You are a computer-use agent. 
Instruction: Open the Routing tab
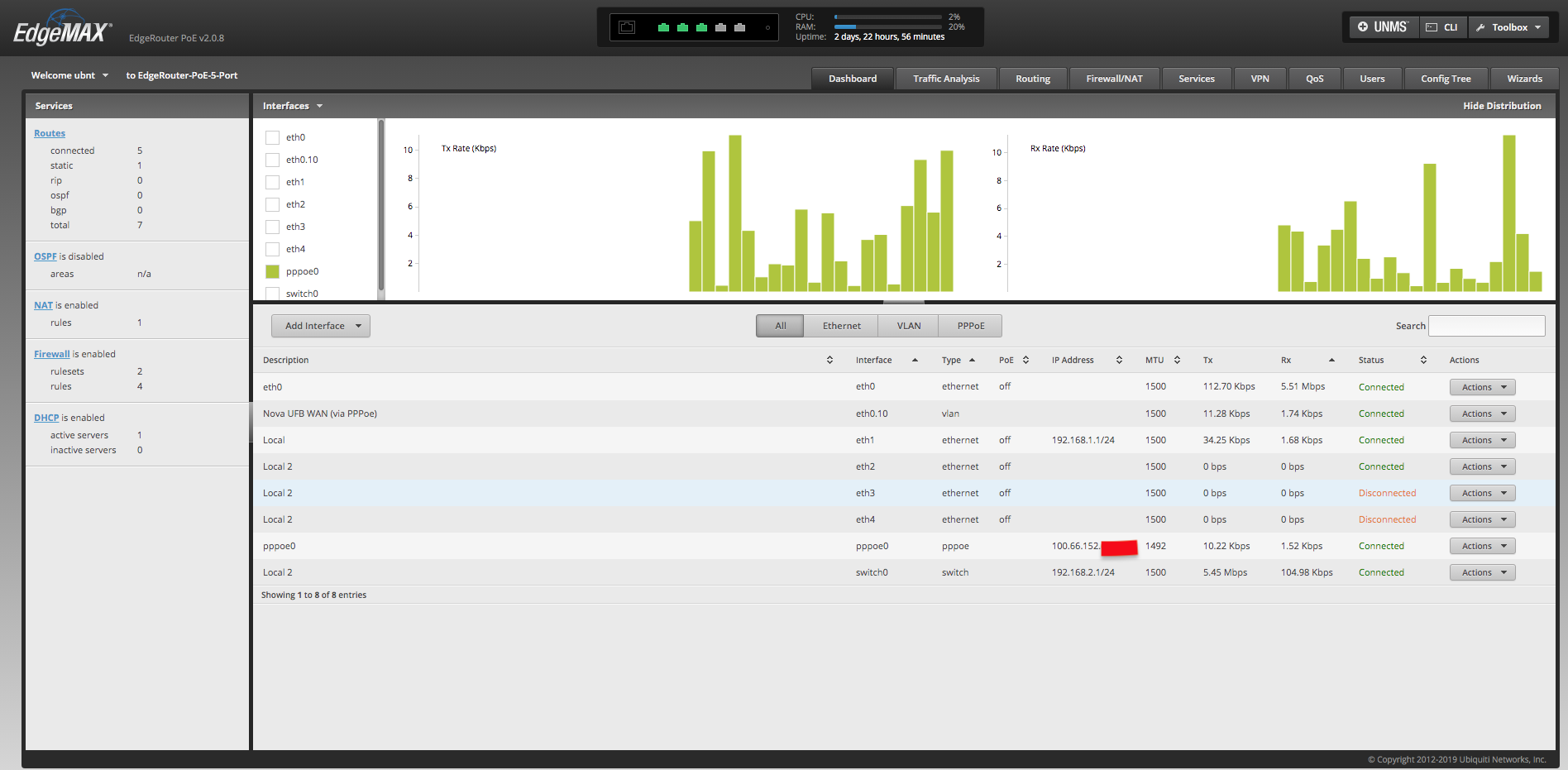coord(1033,79)
